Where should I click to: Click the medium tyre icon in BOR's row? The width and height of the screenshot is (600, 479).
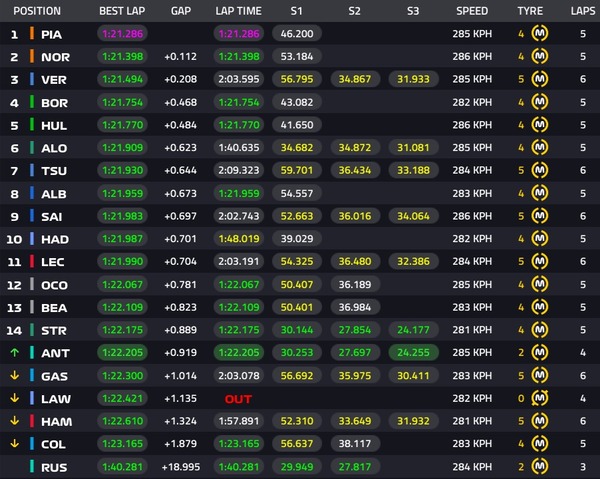(540, 102)
